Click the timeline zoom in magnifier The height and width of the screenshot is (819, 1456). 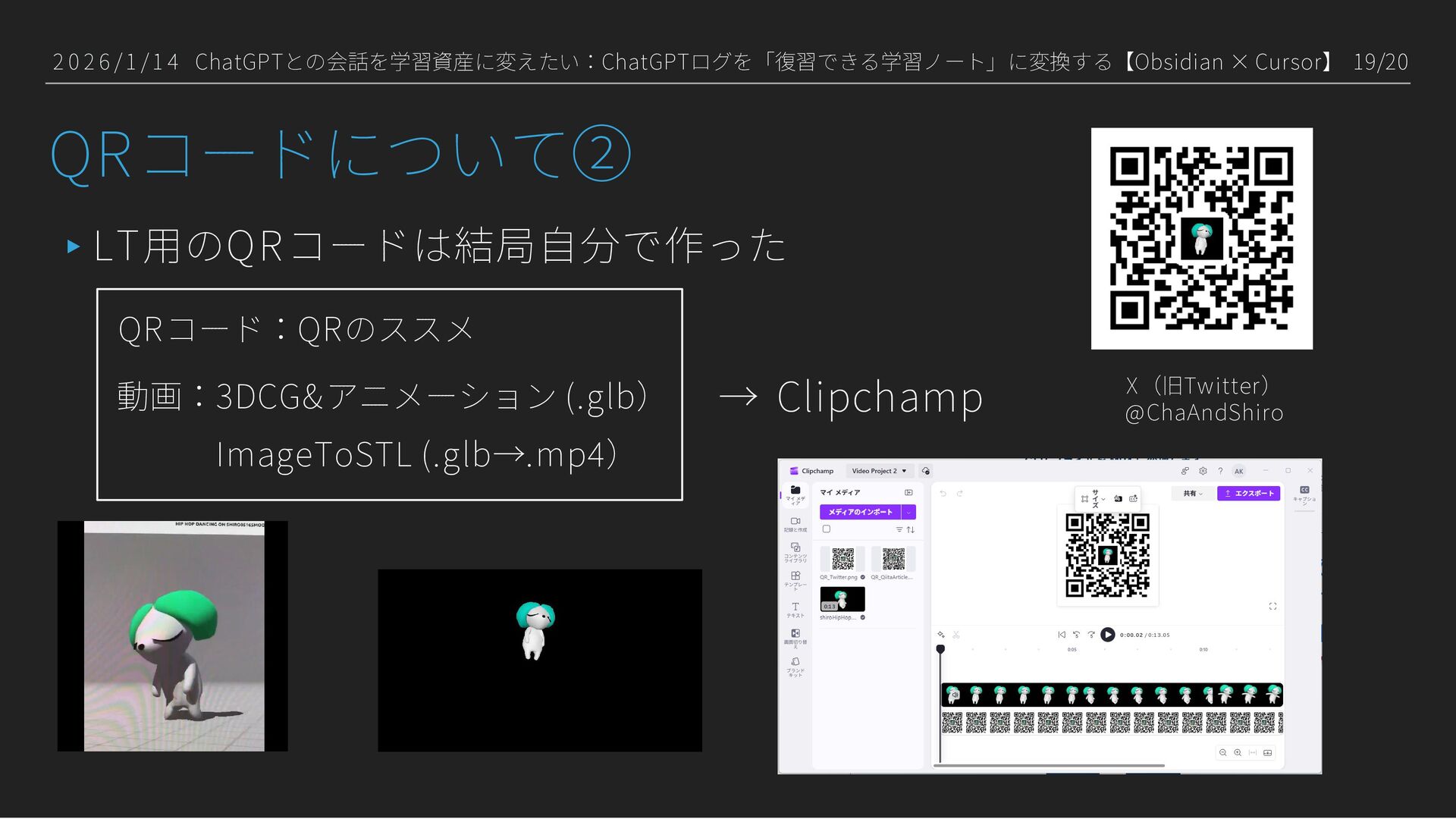1238,752
